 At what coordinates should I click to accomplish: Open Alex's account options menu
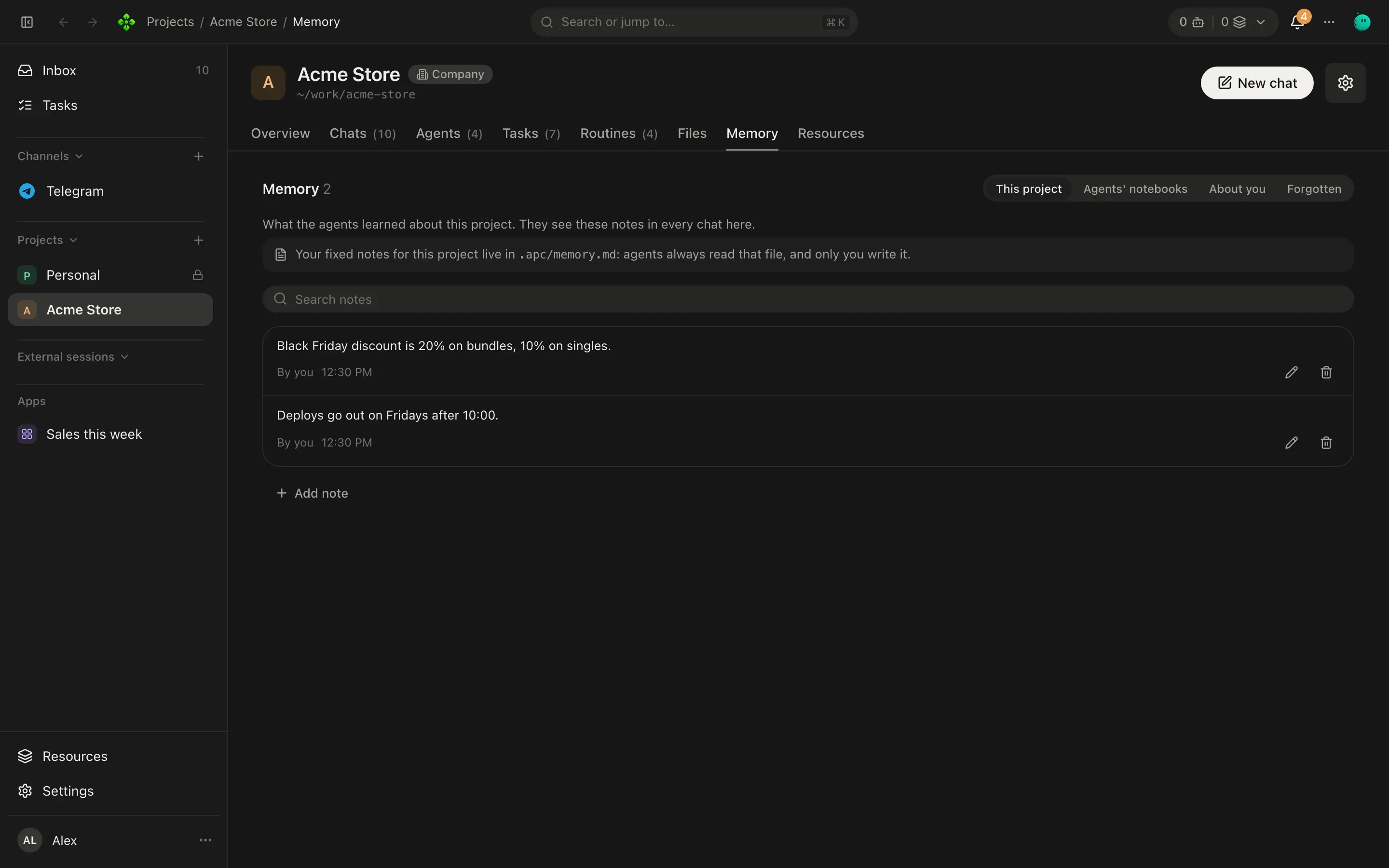coord(205,840)
